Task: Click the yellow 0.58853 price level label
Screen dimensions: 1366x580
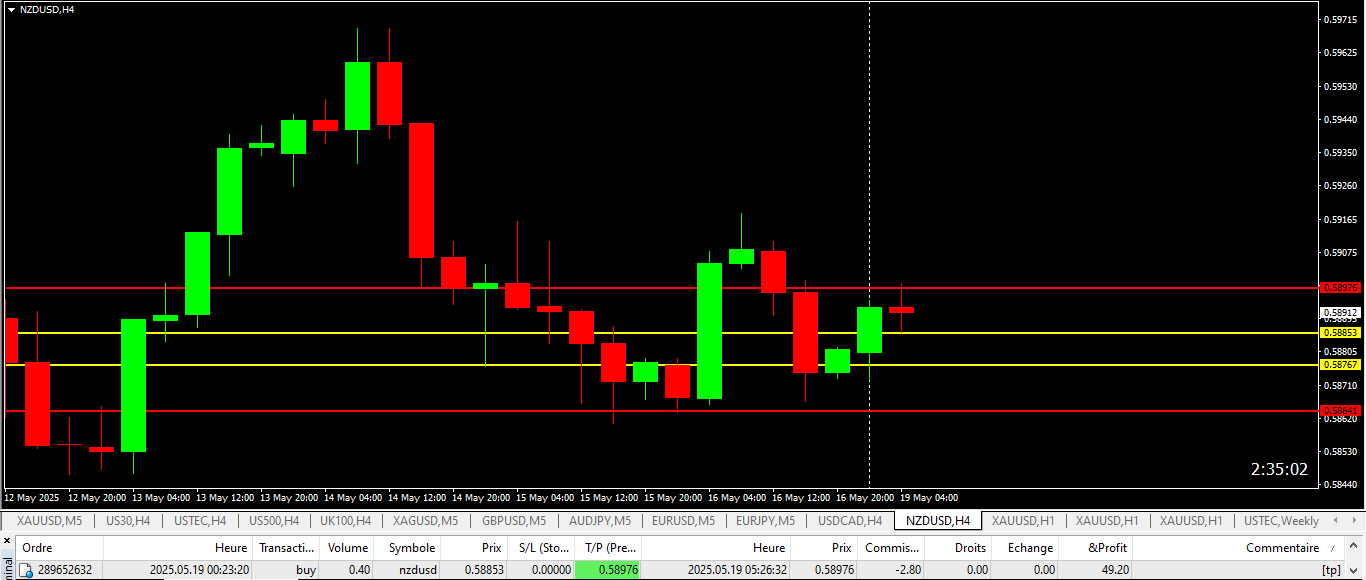Action: 1340,332
